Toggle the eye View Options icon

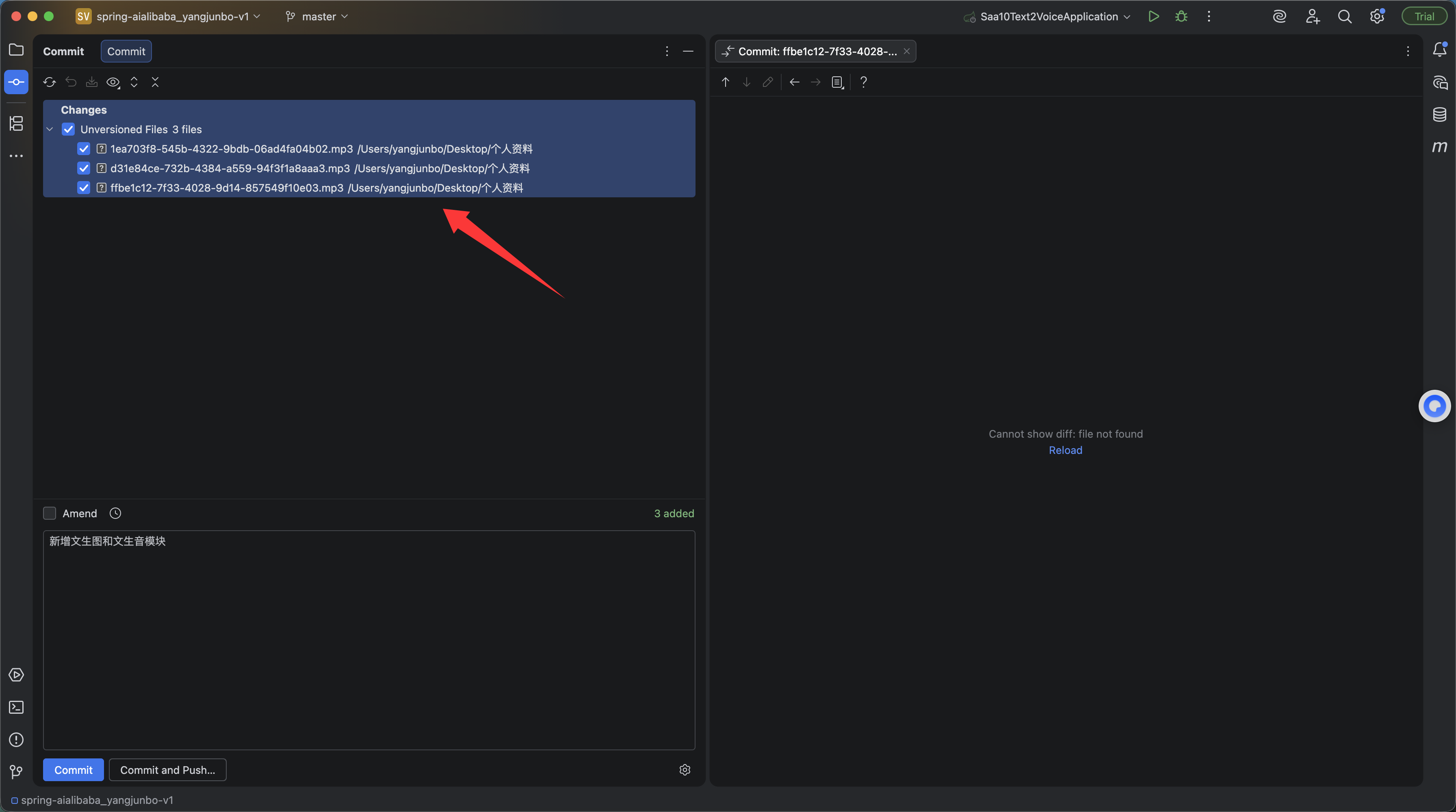113,82
